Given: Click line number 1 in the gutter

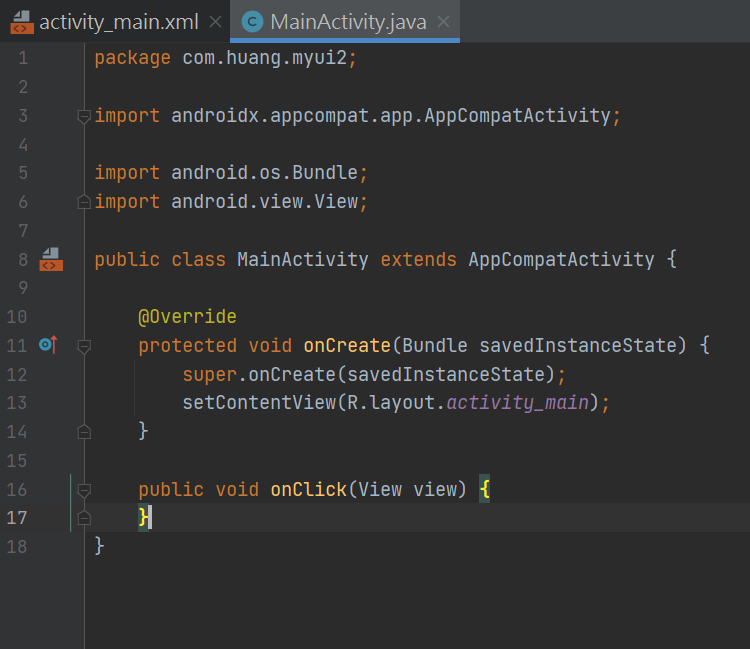Looking at the screenshot, I should tap(23, 58).
